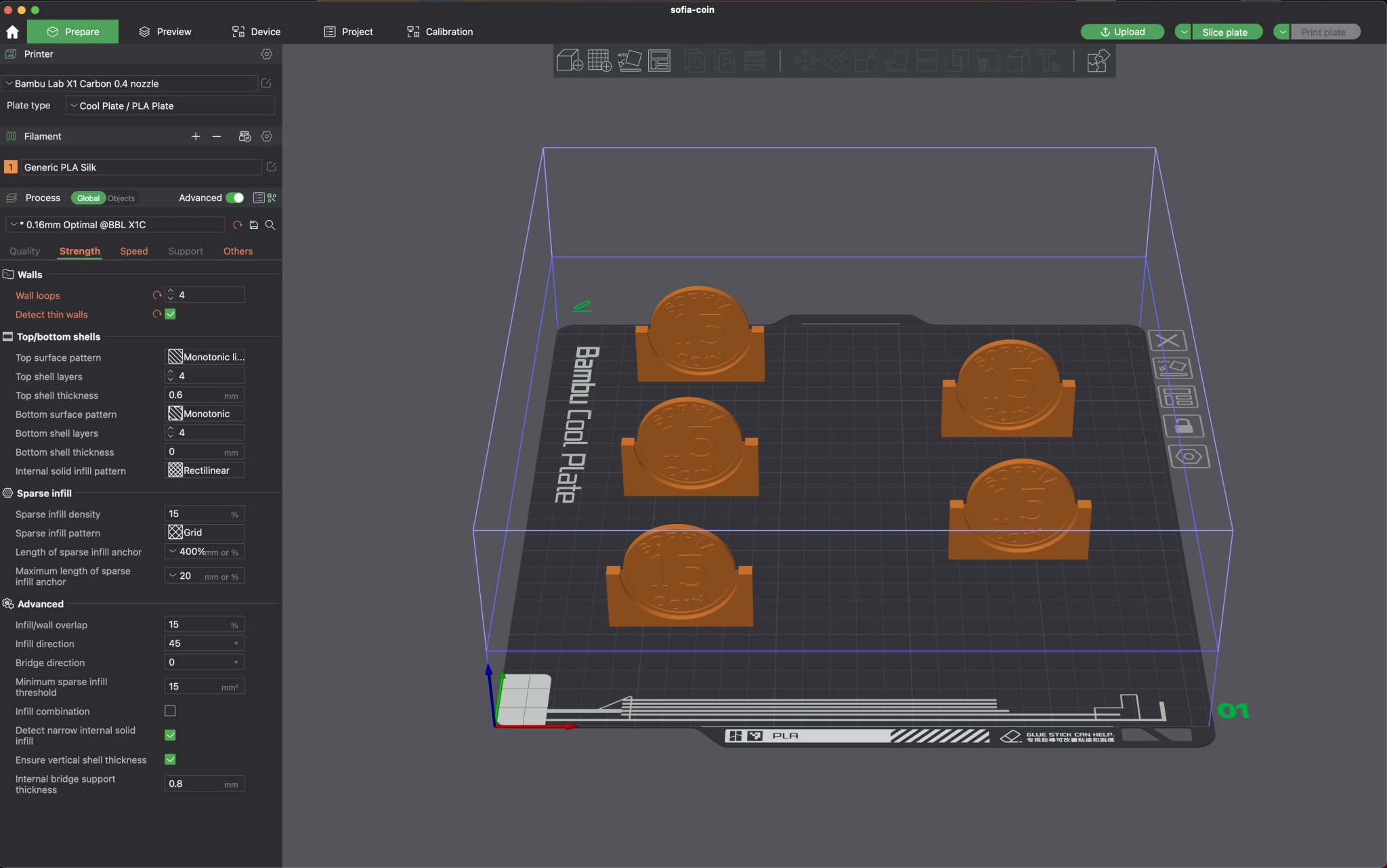The width and height of the screenshot is (1387, 868).
Task: Uncheck Detect thin walls checkbox
Action: [x=171, y=314]
